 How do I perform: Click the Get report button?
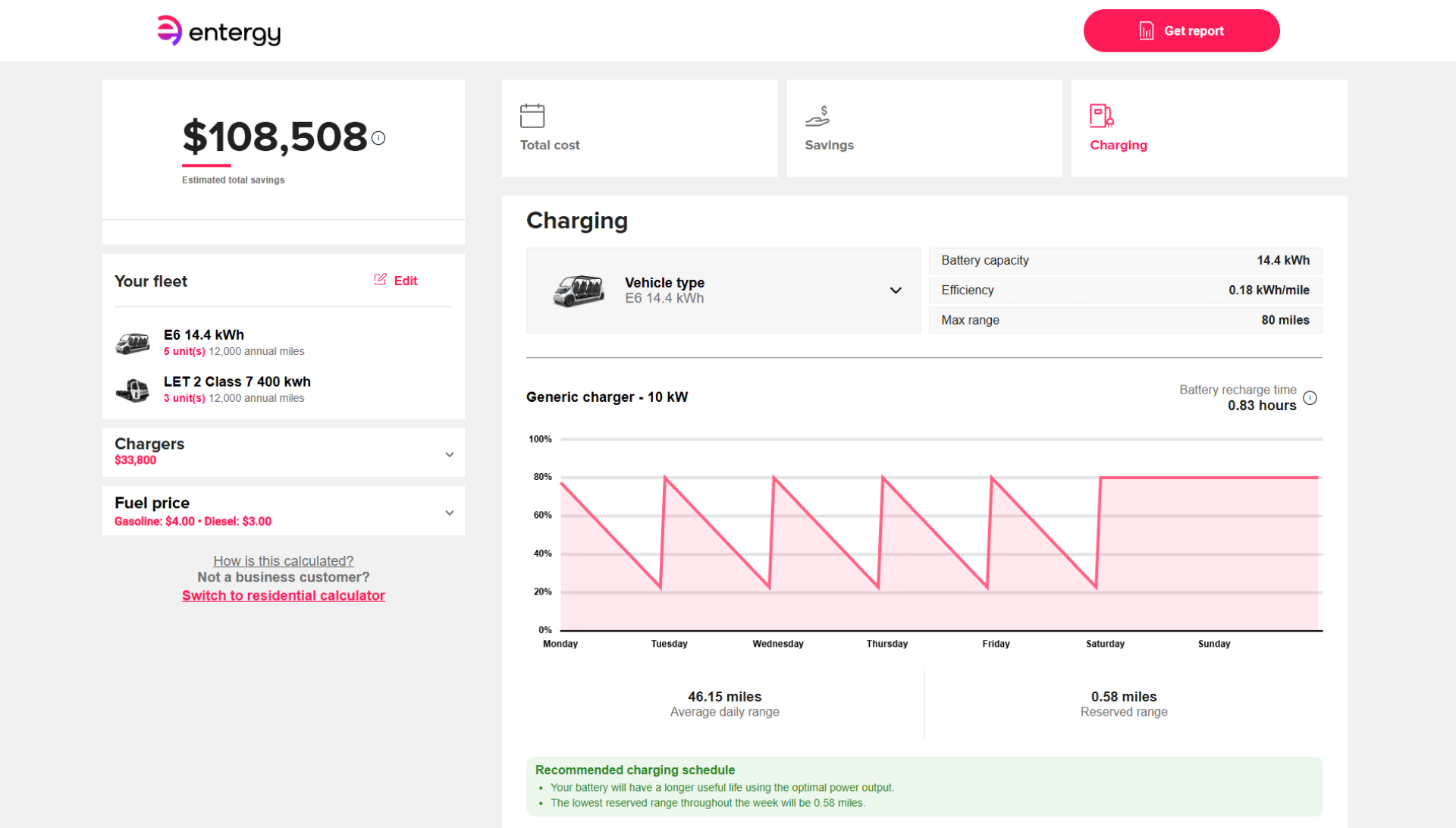pyautogui.click(x=1181, y=31)
